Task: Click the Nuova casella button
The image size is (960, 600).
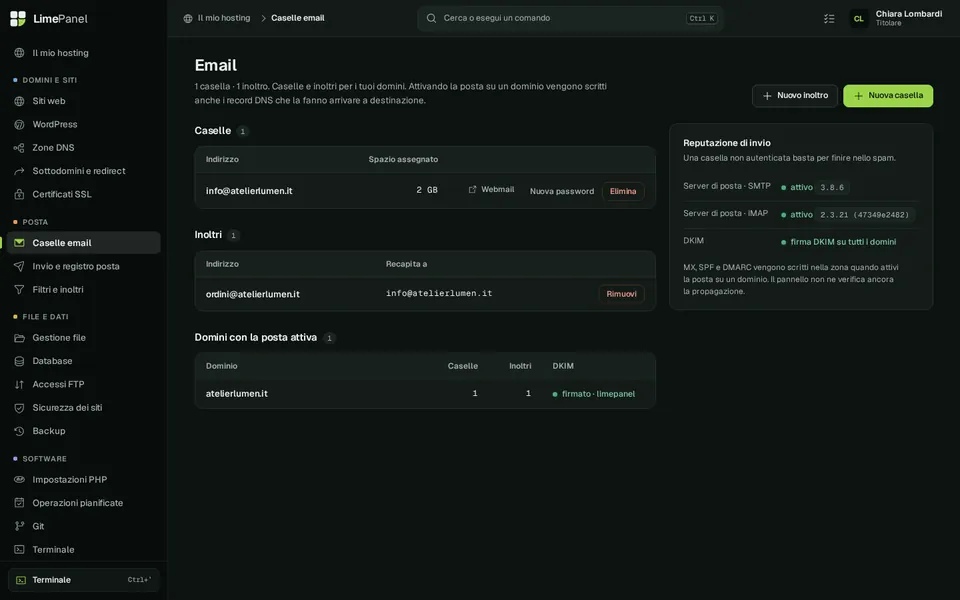Action: click(x=888, y=96)
